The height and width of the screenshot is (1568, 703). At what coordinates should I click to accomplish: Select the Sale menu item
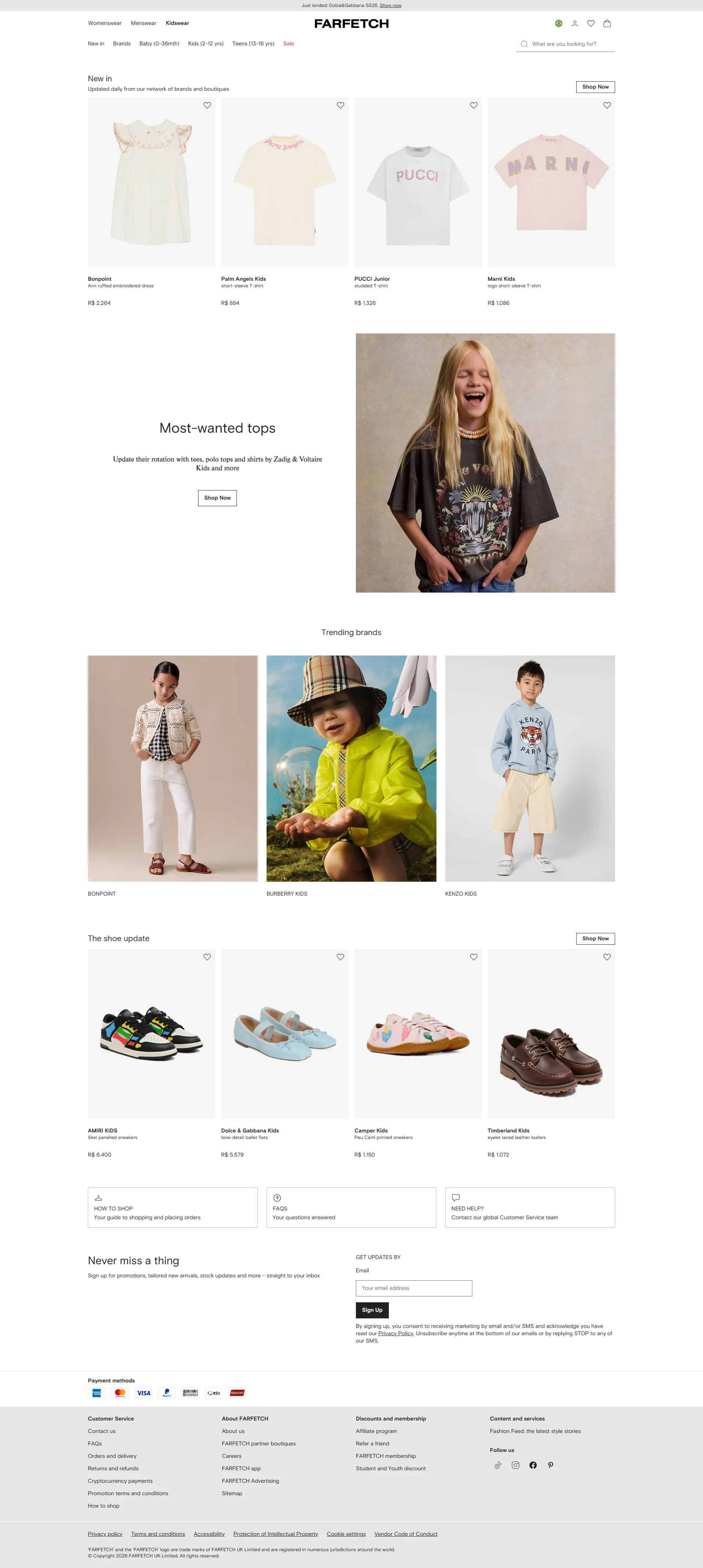point(289,44)
